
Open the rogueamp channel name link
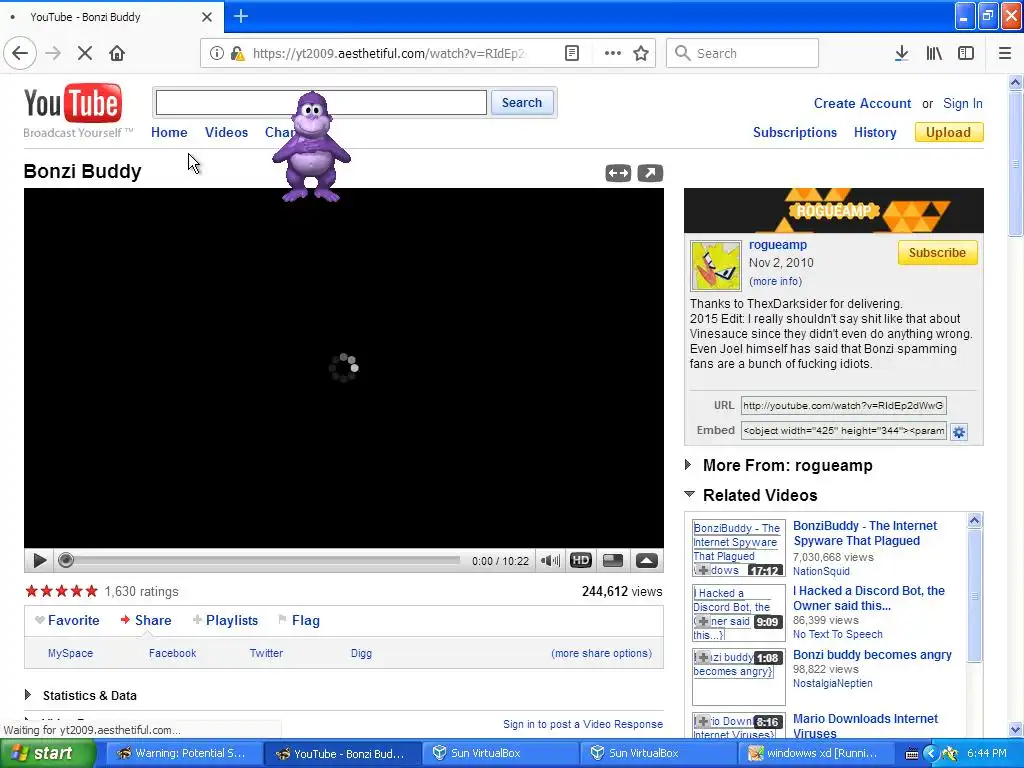[x=778, y=244]
